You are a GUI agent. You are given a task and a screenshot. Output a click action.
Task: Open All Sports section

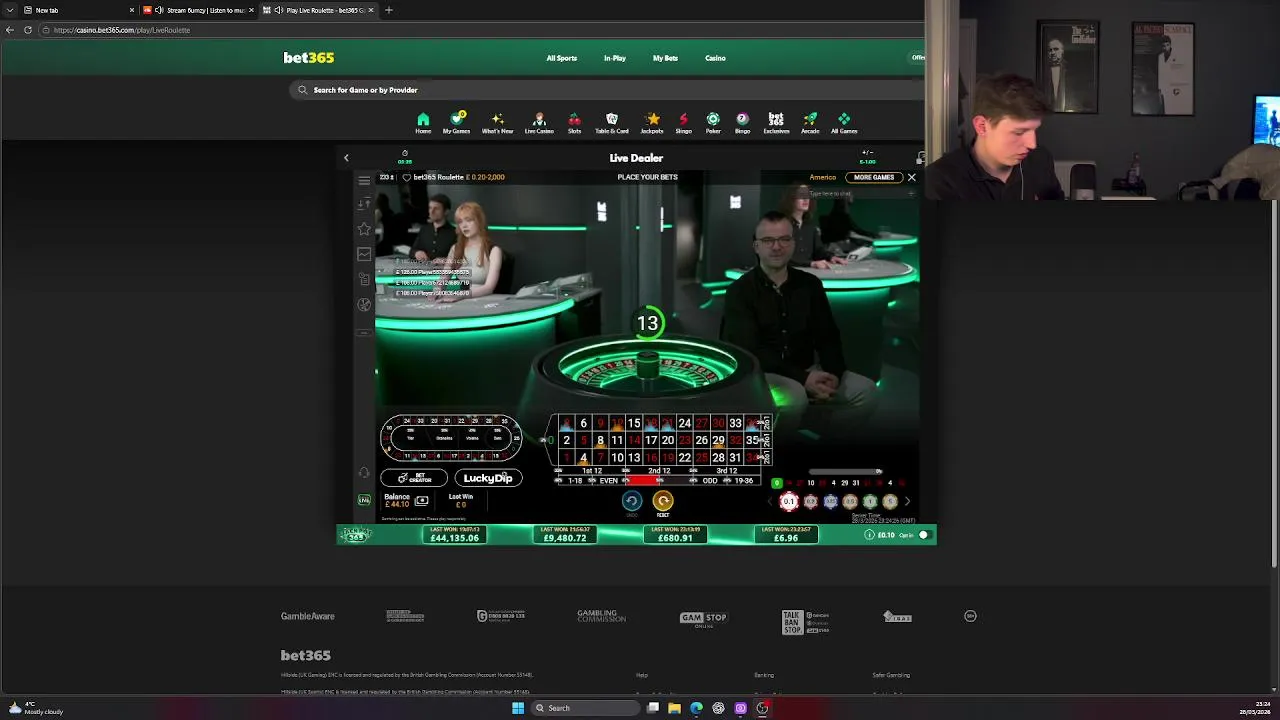[x=562, y=58]
